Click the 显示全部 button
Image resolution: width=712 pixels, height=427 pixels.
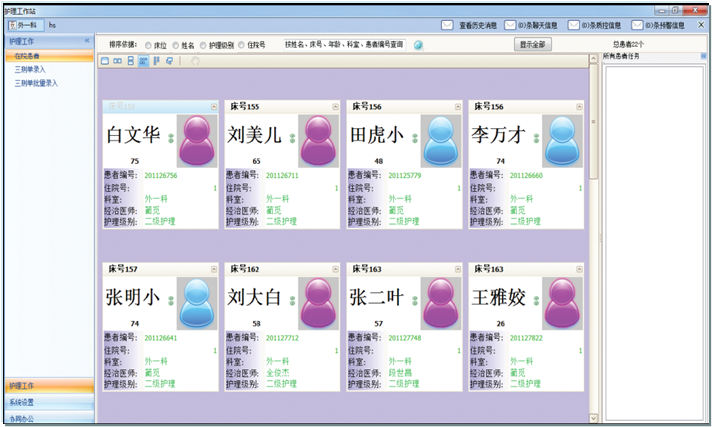coord(536,45)
